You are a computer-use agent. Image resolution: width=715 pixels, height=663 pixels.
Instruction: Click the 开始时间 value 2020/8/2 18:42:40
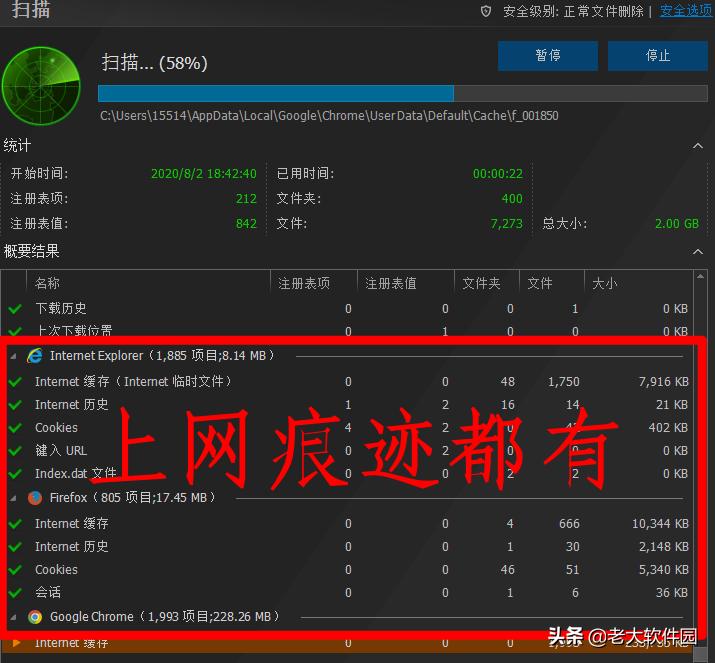(203, 174)
